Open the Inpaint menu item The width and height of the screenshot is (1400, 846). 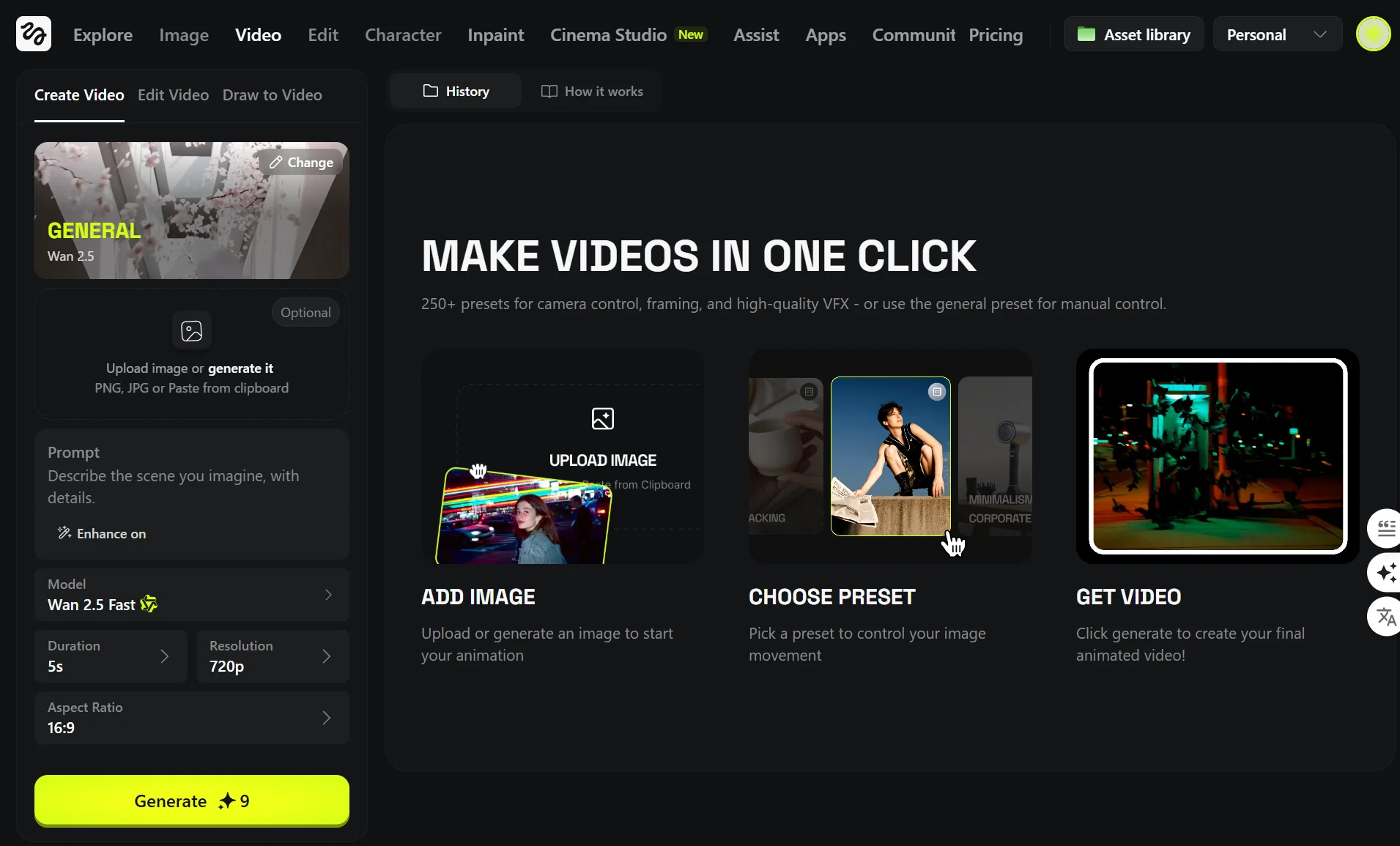[x=495, y=34]
